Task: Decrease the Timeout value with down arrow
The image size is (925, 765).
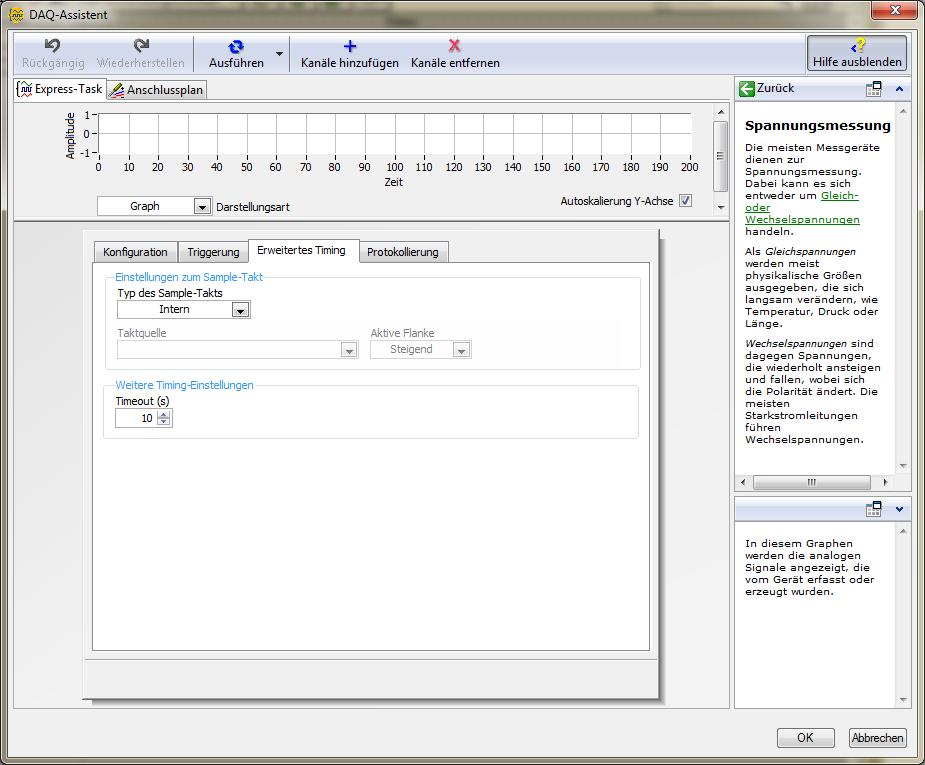Action: pos(164,422)
